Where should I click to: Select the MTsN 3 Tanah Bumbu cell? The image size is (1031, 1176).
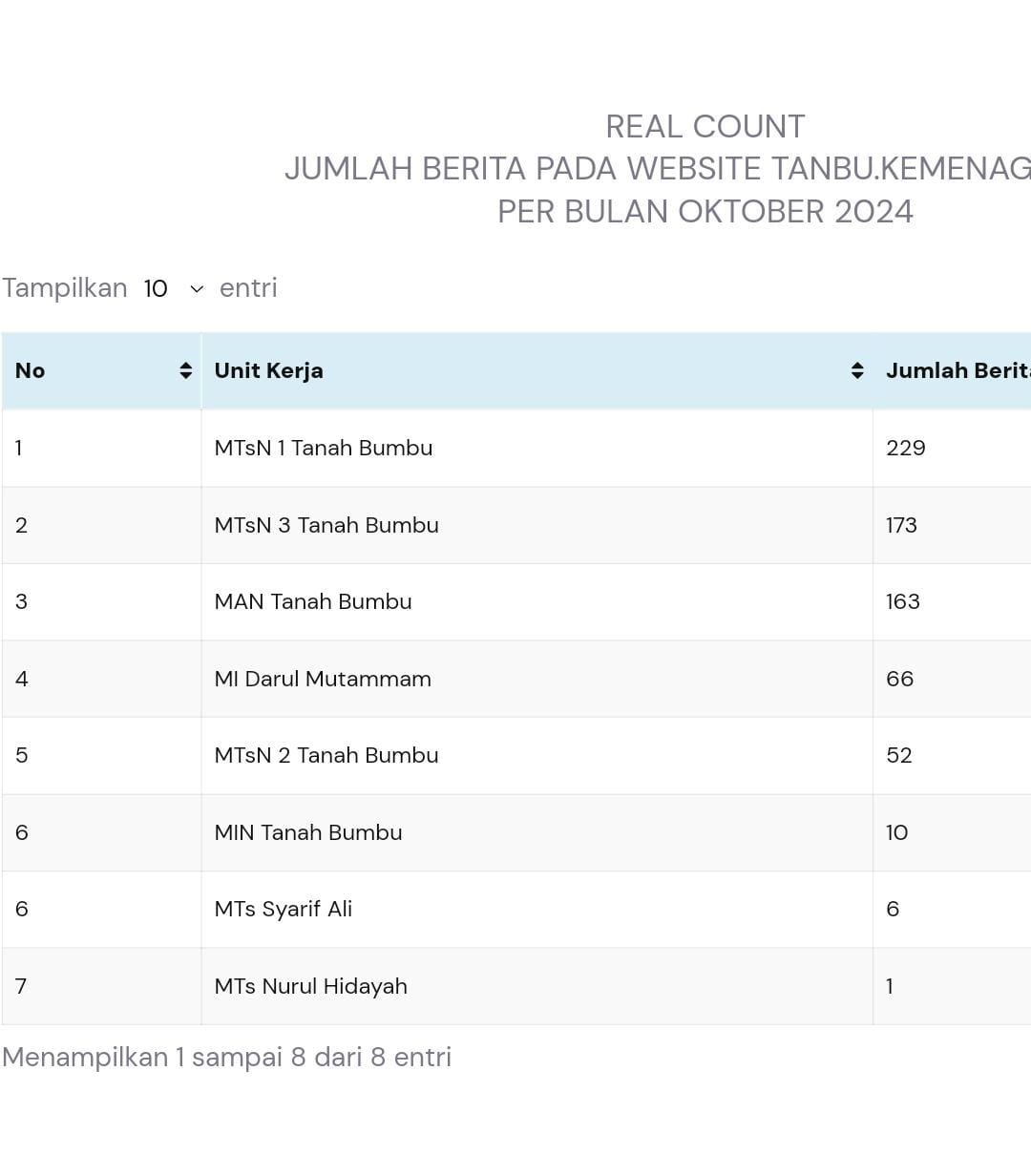point(326,525)
